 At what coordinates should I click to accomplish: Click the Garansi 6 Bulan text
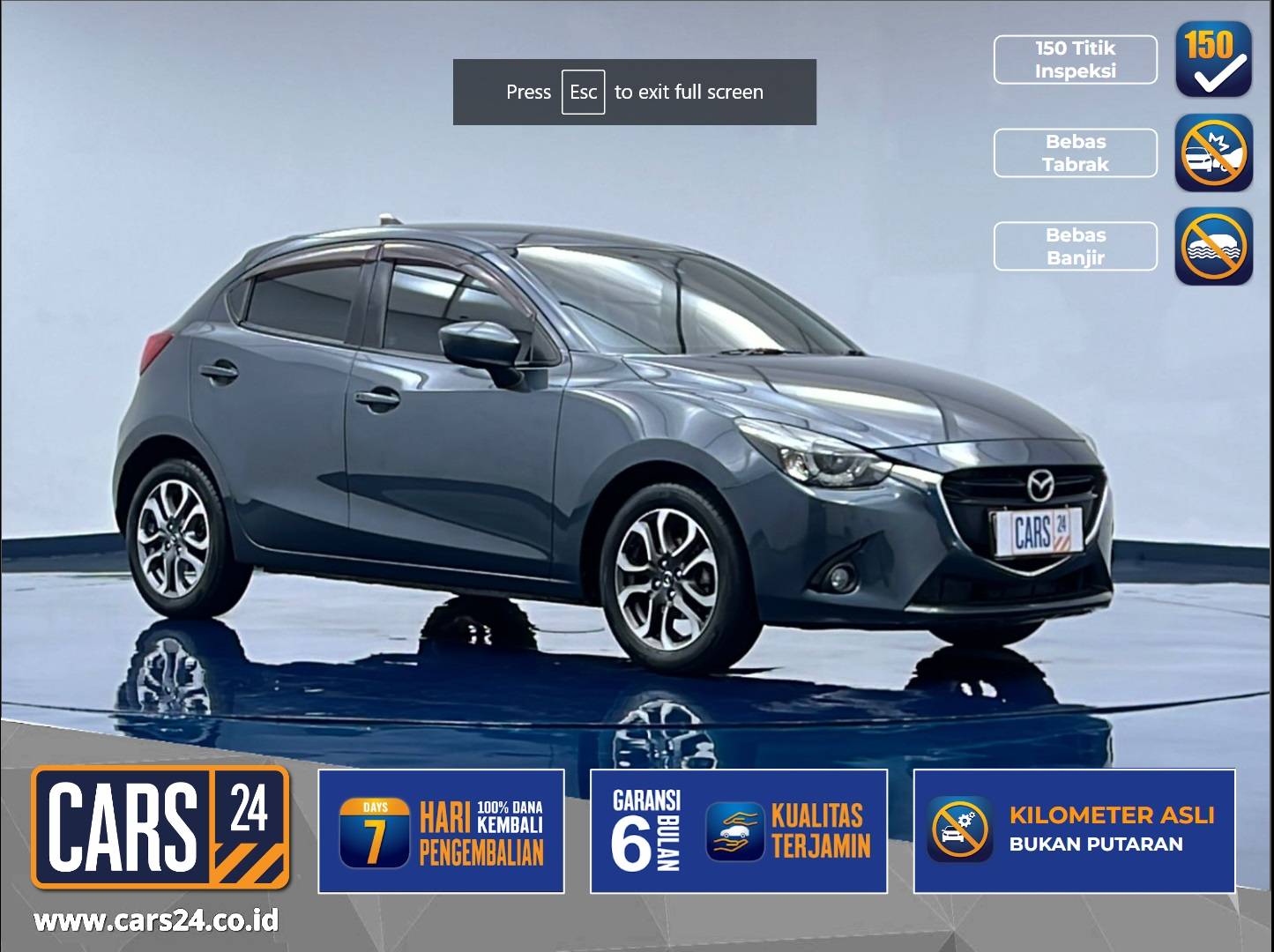[646, 830]
